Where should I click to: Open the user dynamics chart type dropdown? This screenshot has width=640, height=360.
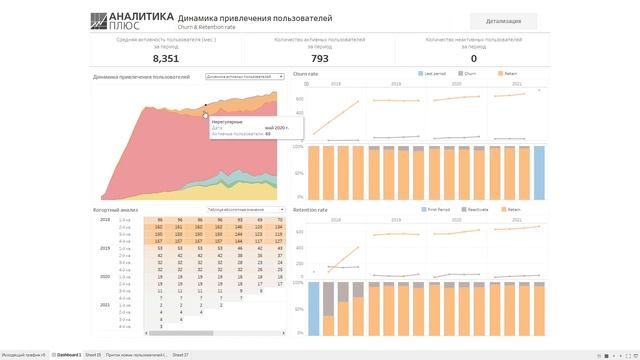click(244, 77)
